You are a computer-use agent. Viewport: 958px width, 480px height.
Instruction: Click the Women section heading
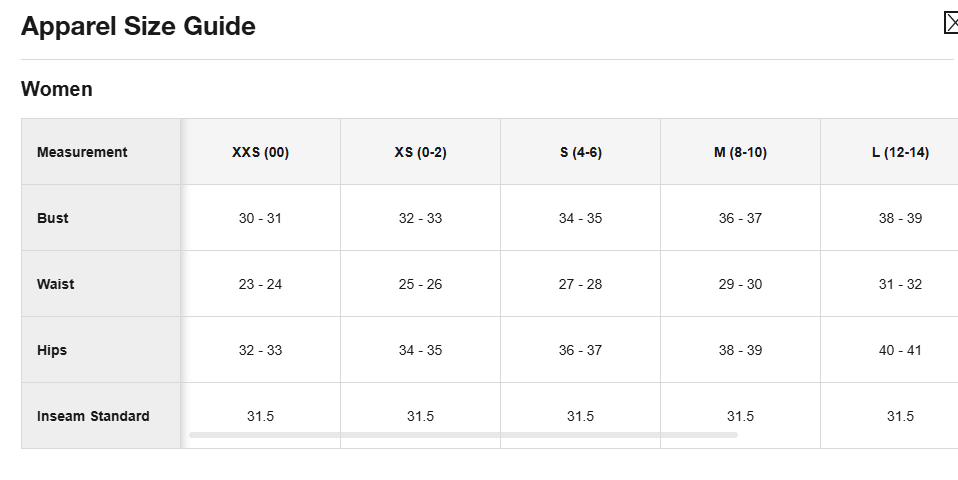pos(57,89)
